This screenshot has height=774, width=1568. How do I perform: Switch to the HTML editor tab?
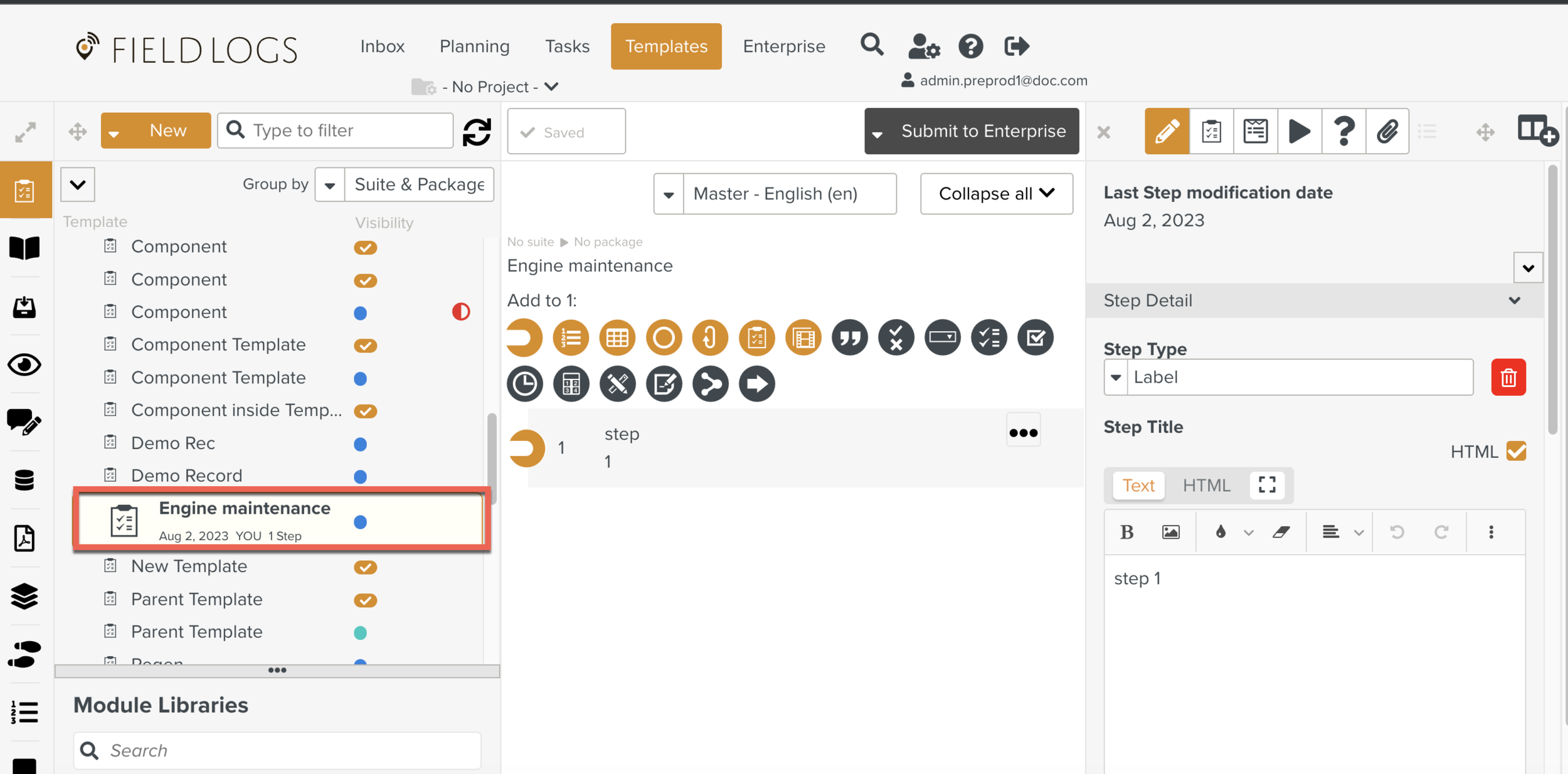1206,485
